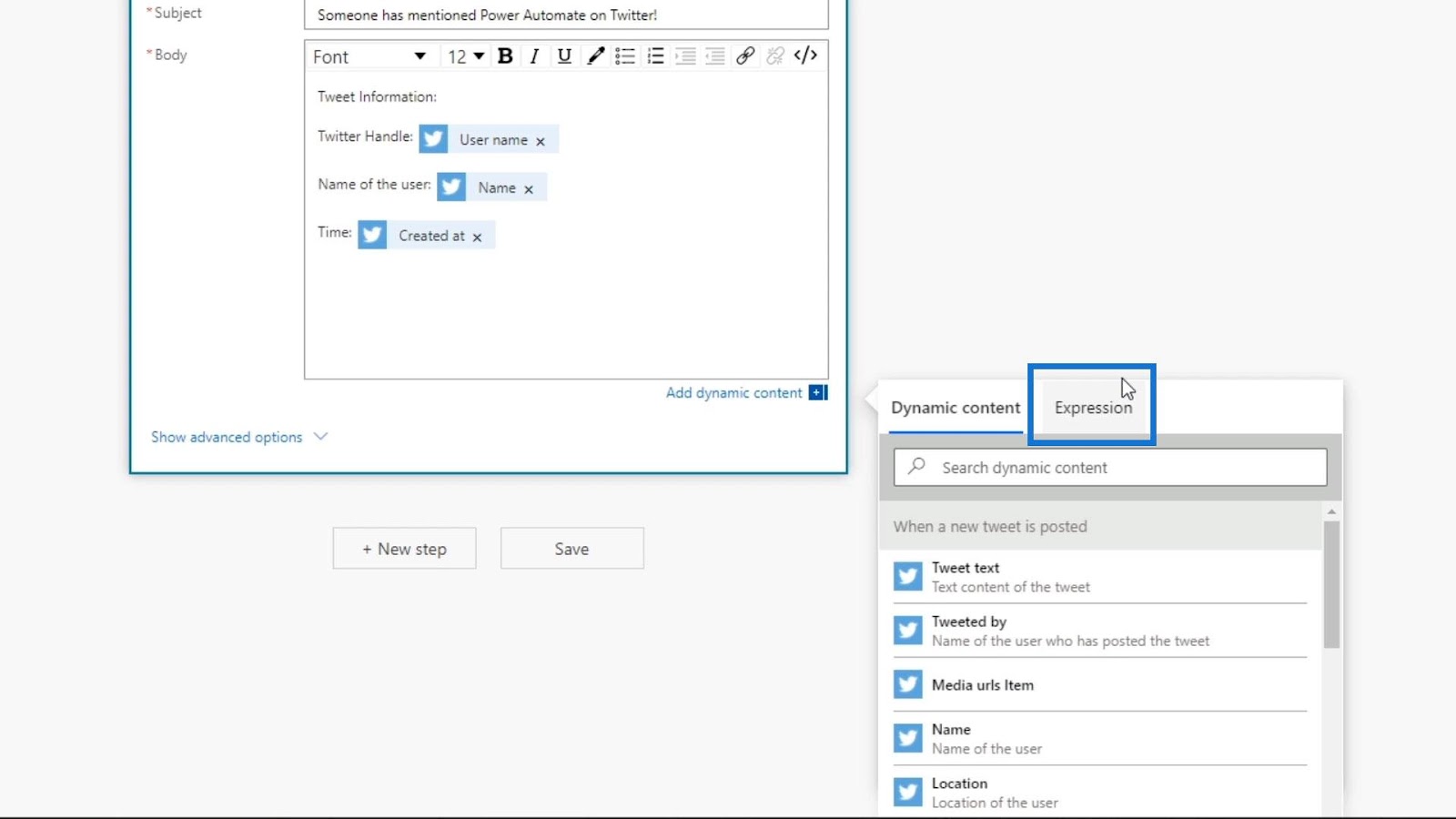This screenshot has width=1456, height=819.
Task: Open the font size 12 dropdown
Action: point(465,56)
